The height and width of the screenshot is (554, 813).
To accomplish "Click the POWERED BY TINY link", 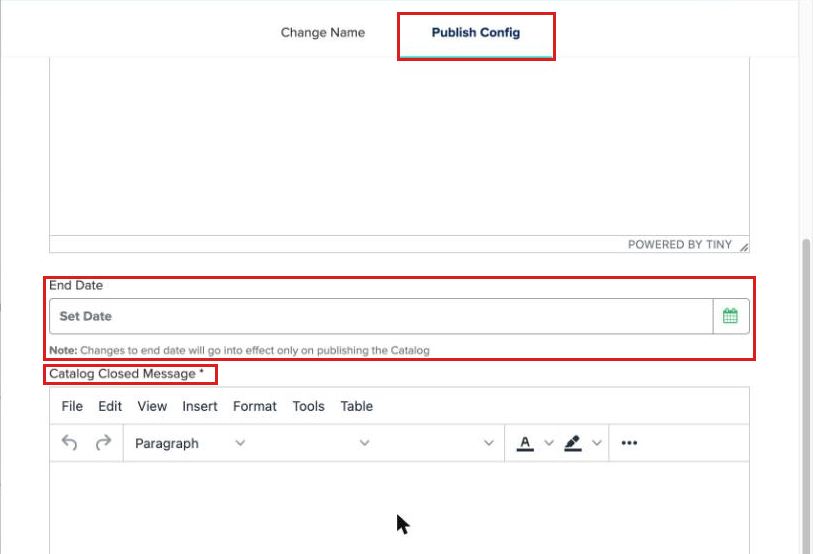I will coord(680,244).
